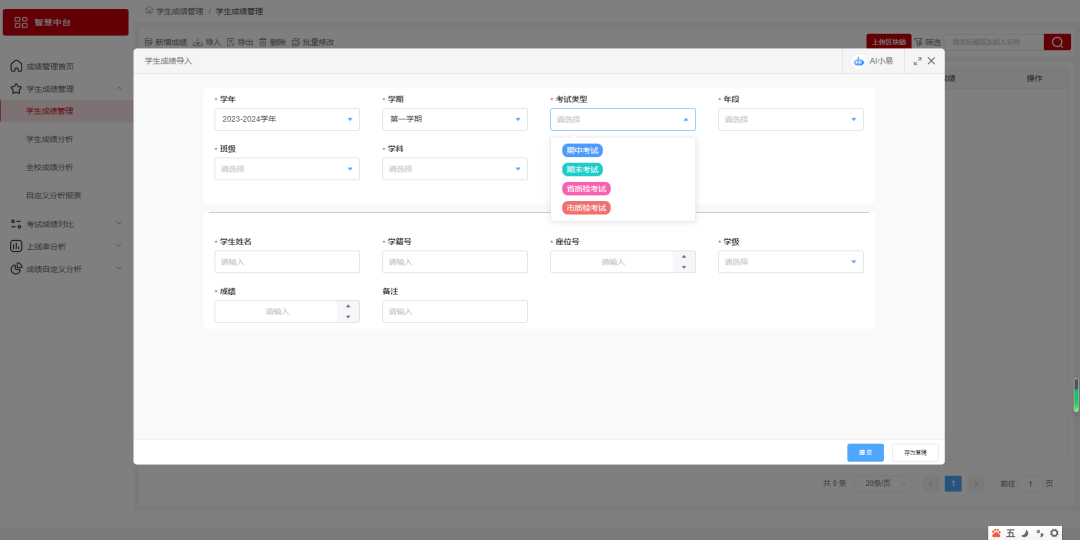1080x540 pixels.
Task: Select the 期中考试 option
Action: [x=582, y=150]
